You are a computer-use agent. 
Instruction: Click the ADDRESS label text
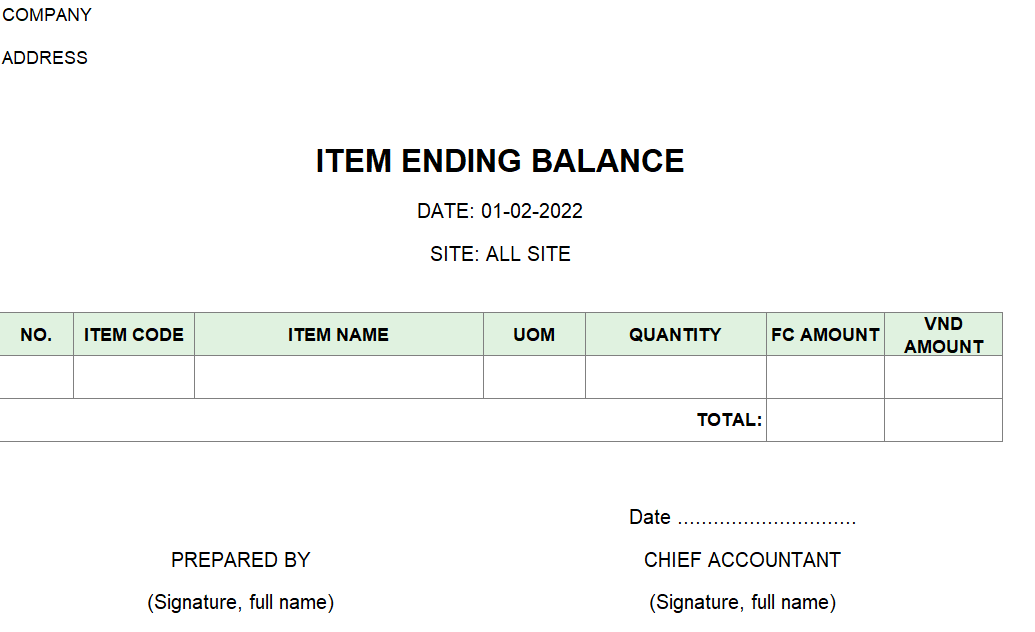coord(45,58)
